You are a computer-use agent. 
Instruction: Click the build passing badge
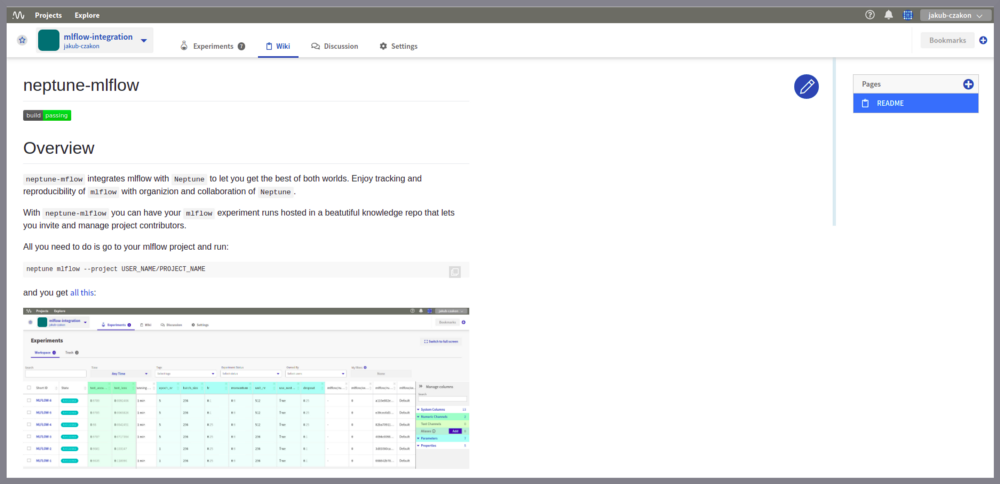point(47,115)
